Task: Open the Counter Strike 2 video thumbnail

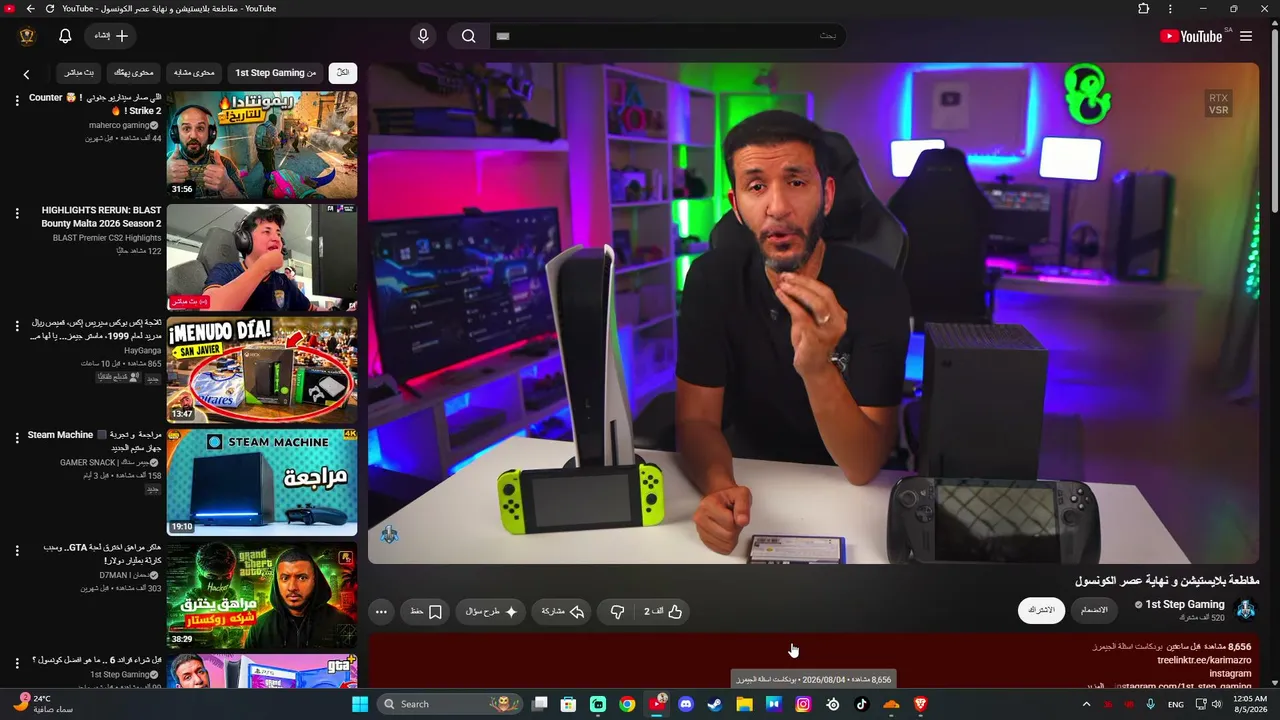Action: coord(262,145)
